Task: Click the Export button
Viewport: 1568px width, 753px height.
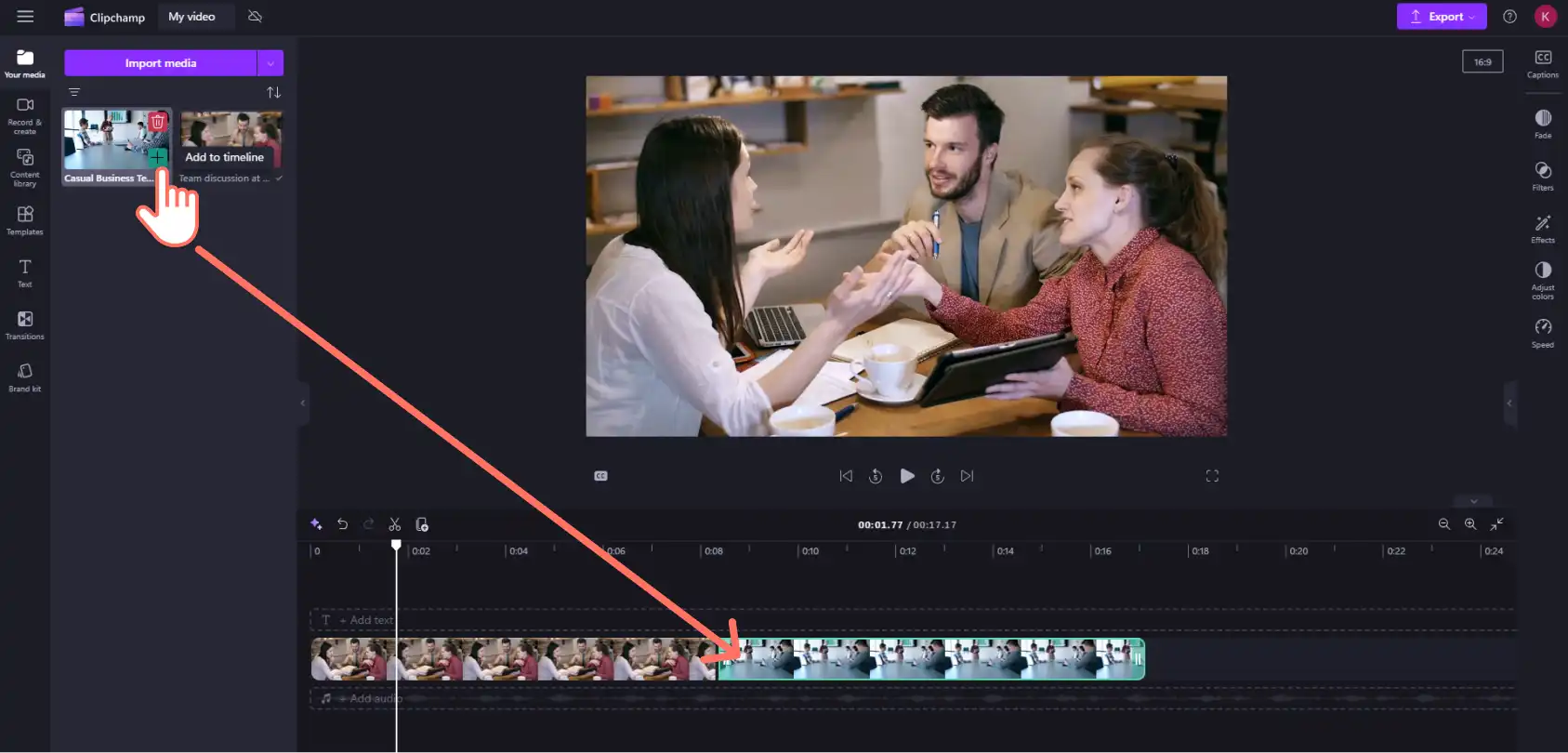Action: 1441,17
